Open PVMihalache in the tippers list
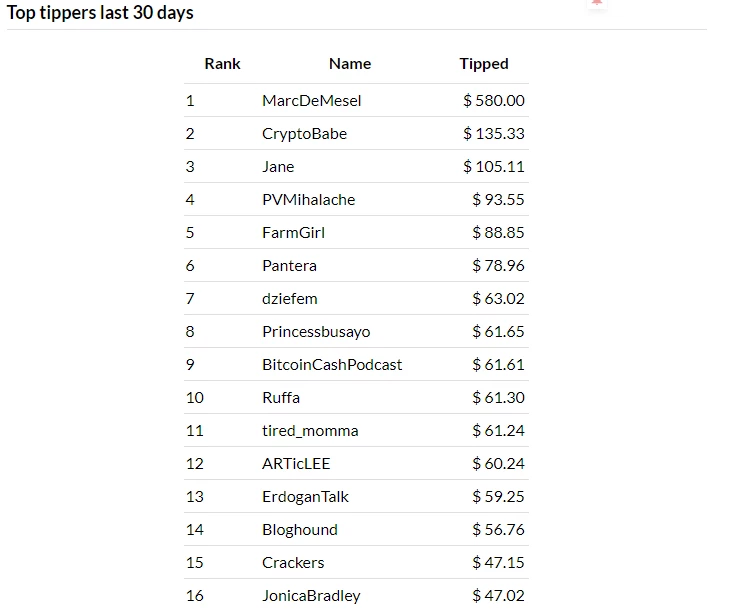746x610 pixels. (x=309, y=199)
